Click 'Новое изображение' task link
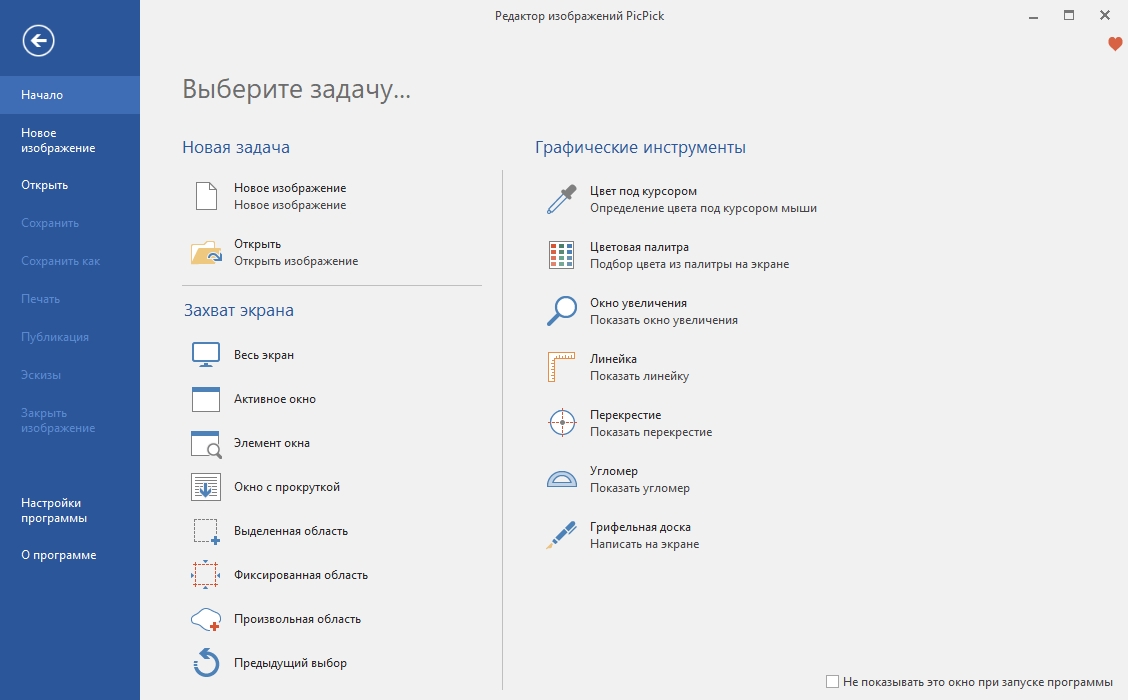This screenshot has height=700, width=1128. [289, 188]
